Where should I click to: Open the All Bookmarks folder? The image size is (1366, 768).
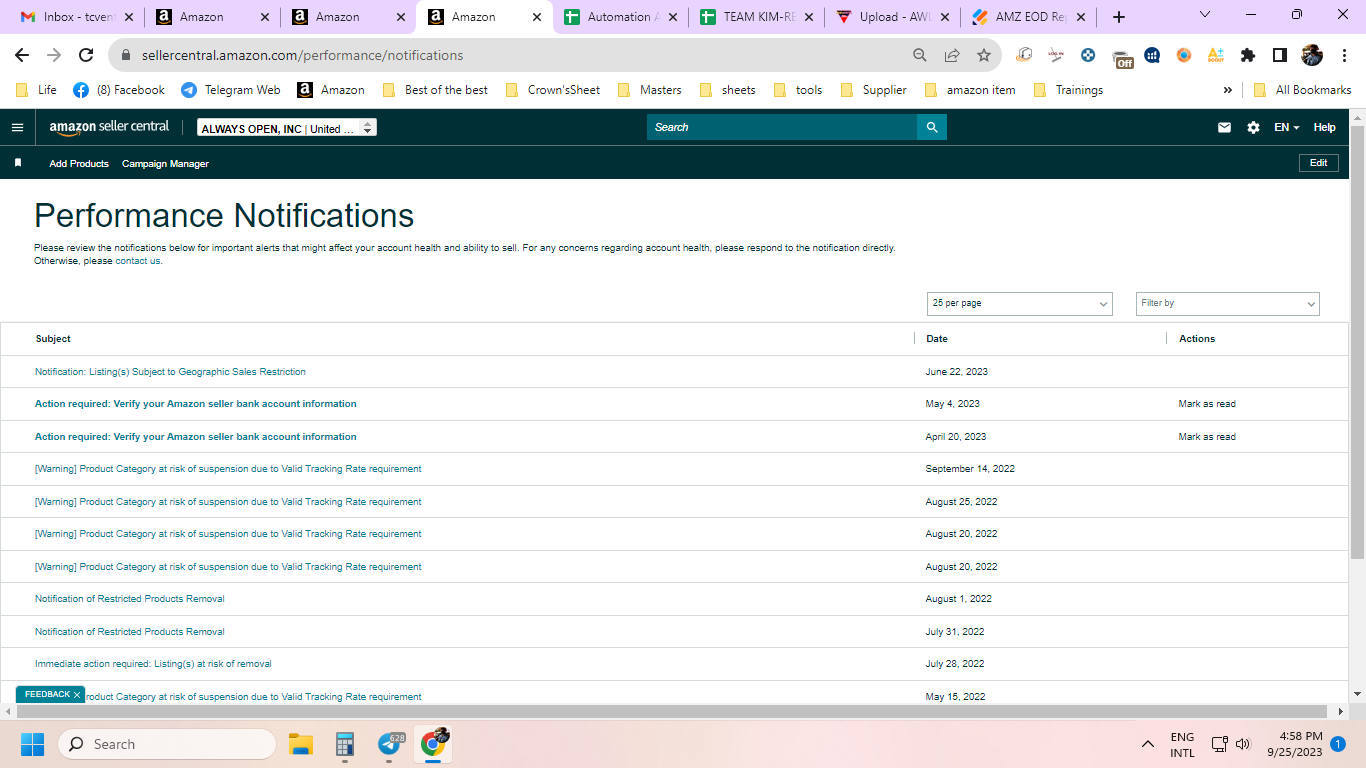point(1302,90)
